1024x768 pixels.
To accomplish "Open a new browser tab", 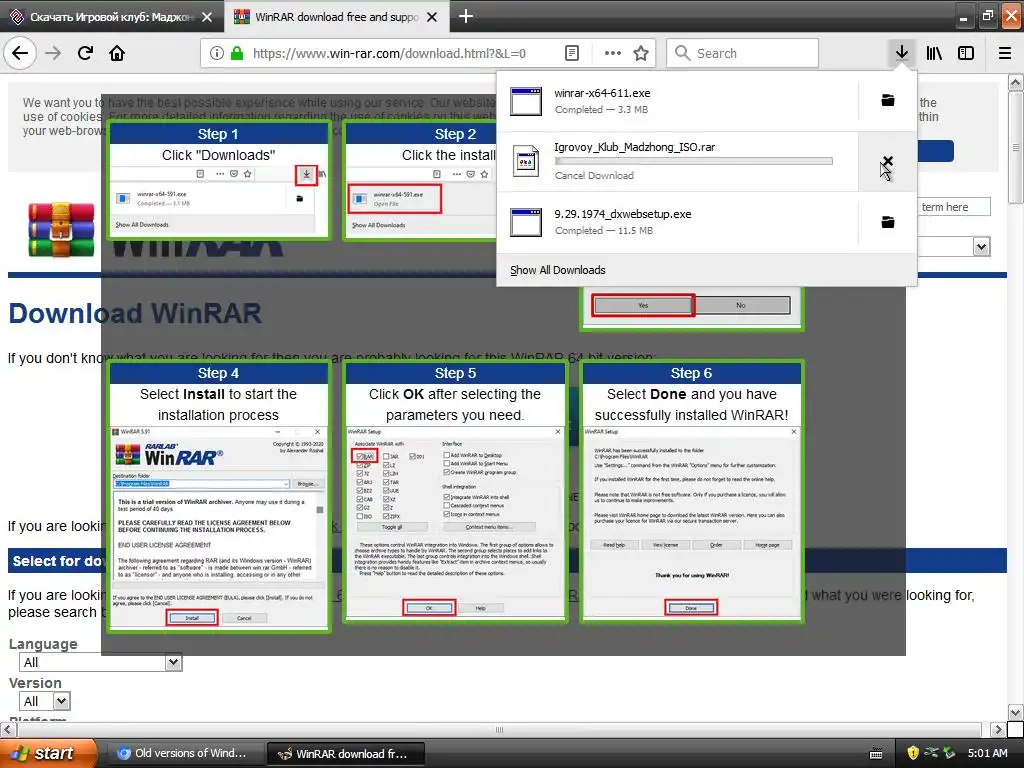I will point(466,16).
